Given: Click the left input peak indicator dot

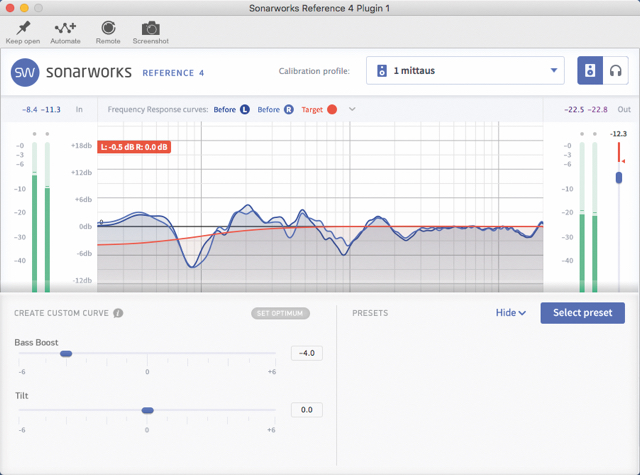Looking at the screenshot, I should tap(35, 134).
